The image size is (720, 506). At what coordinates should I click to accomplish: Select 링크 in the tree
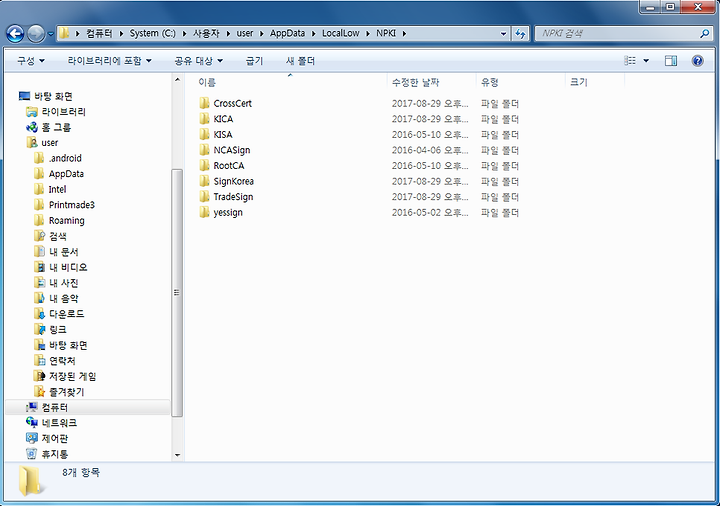pyautogui.click(x=58, y=330)
